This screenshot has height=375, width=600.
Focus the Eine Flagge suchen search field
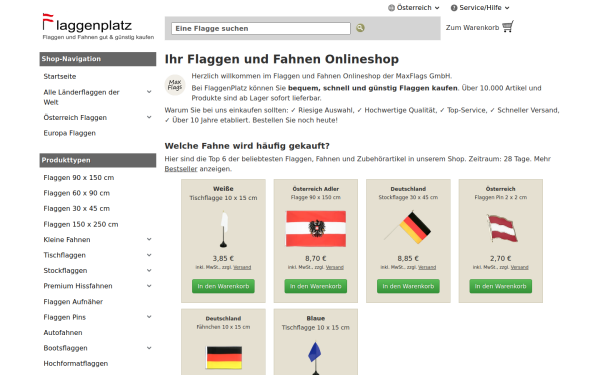[261, 28]
